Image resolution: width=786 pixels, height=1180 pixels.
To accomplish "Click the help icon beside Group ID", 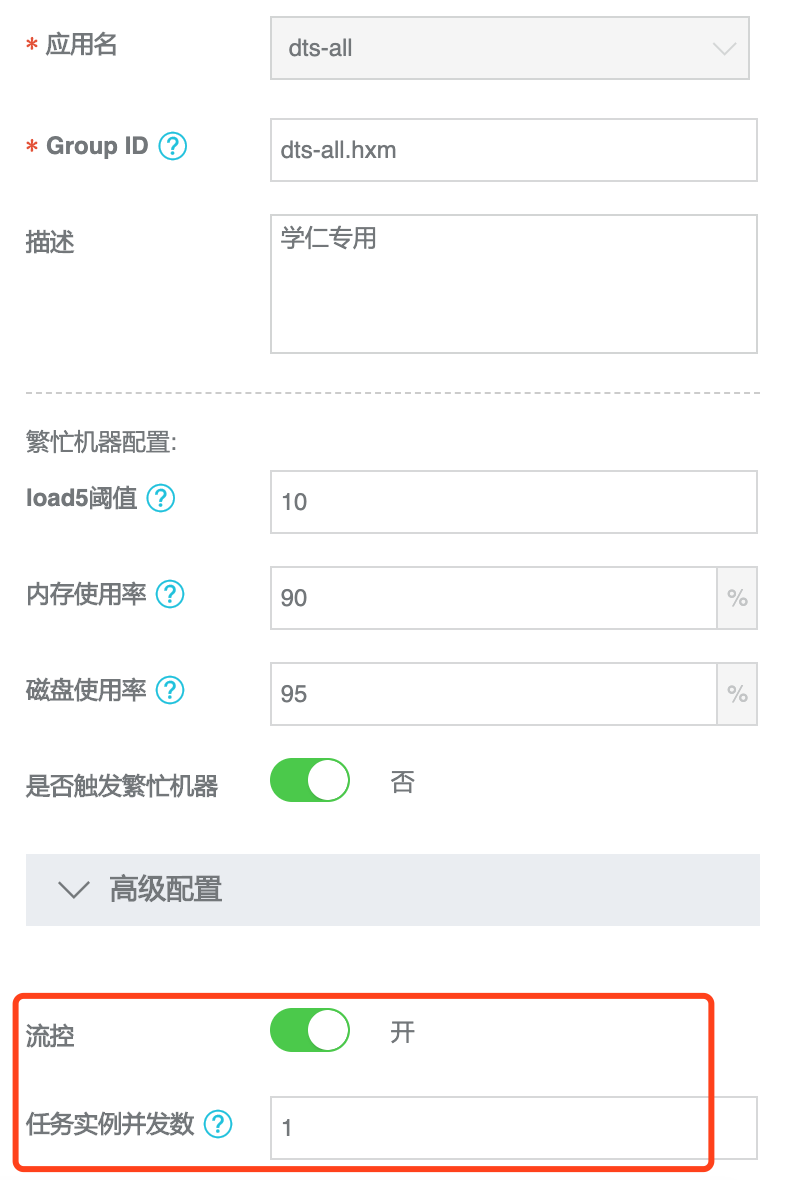I will (173, 147).
